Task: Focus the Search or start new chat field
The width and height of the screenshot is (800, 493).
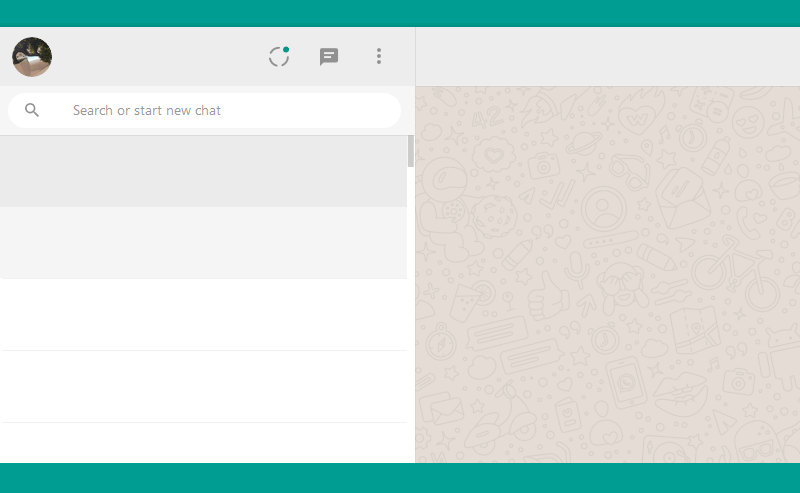Action: coord(205,110)
